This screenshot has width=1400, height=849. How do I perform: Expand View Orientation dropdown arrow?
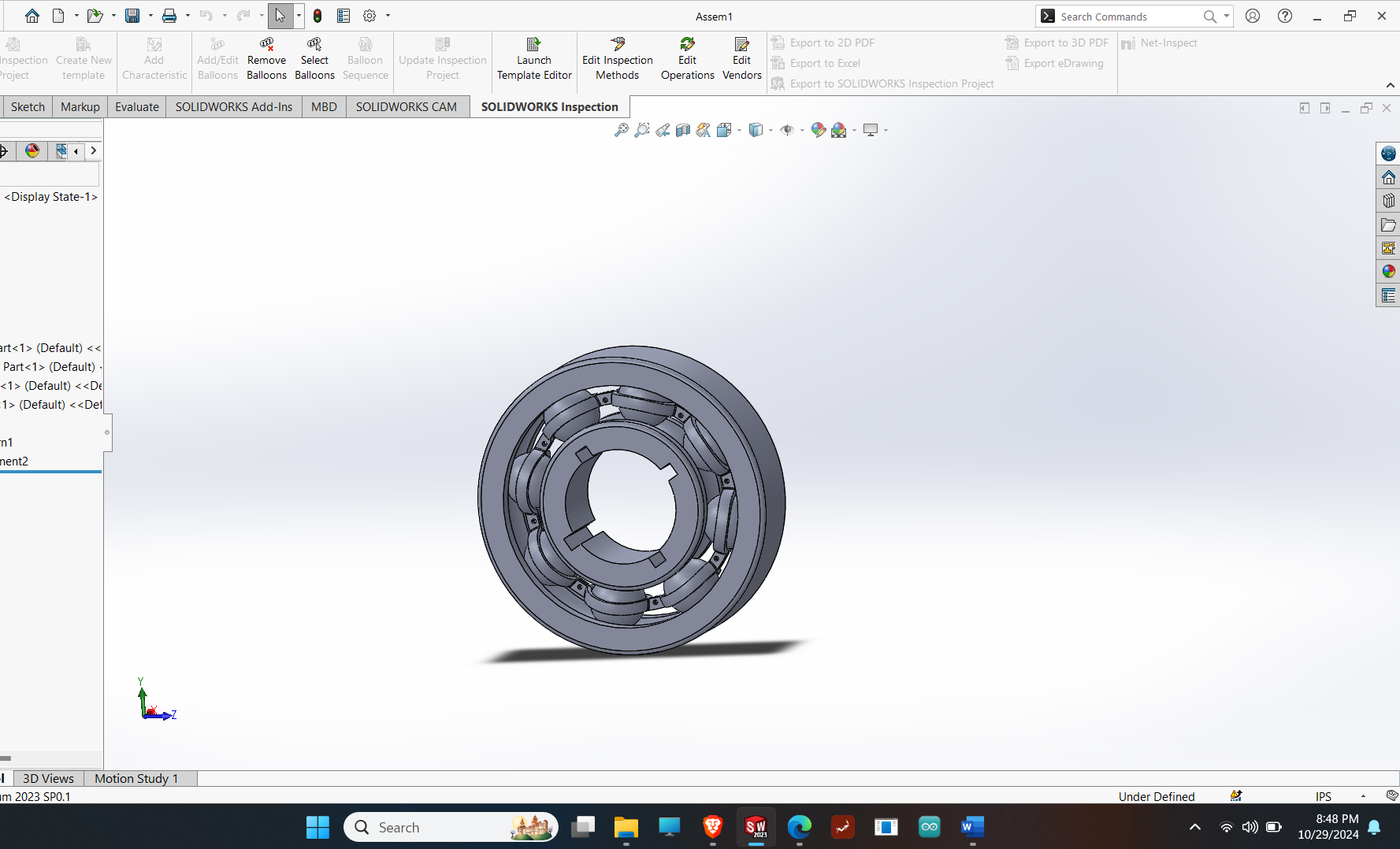point(739,131)
